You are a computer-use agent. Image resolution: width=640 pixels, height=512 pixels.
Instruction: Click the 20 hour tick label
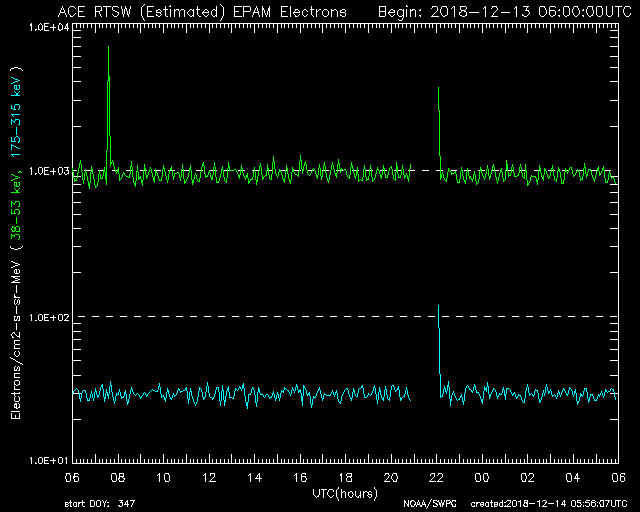391,477
